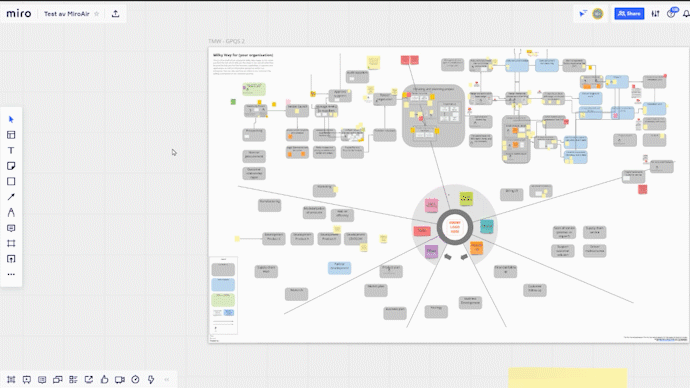Open board title Test av MiroAir
690x388 pixels.
coord(66,14)
